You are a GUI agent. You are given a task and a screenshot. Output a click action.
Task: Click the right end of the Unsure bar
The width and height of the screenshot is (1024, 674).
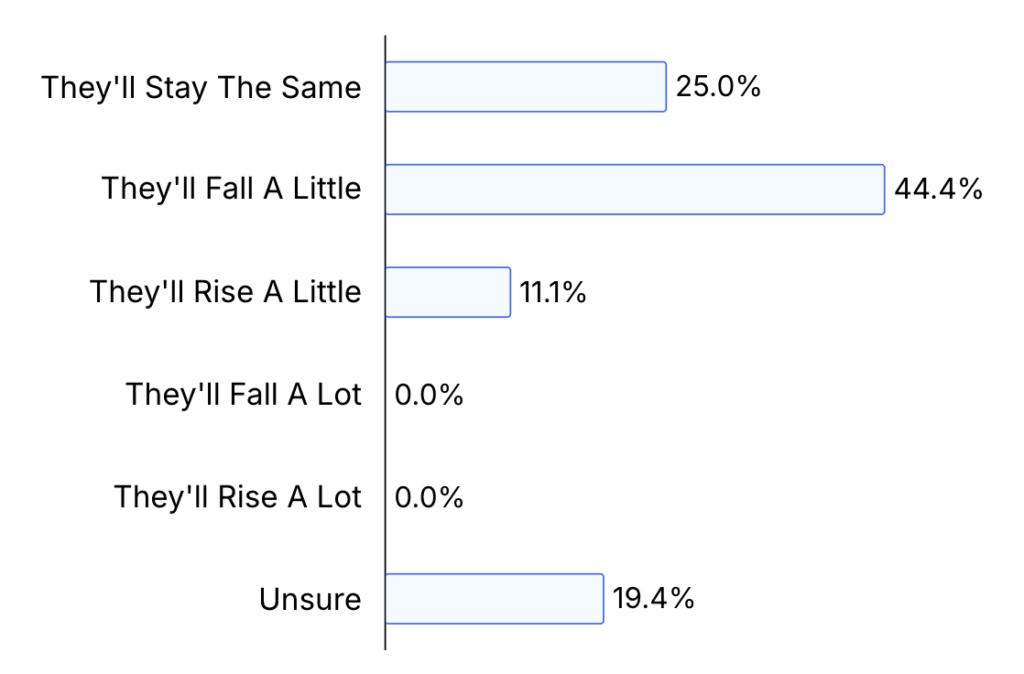603,599
